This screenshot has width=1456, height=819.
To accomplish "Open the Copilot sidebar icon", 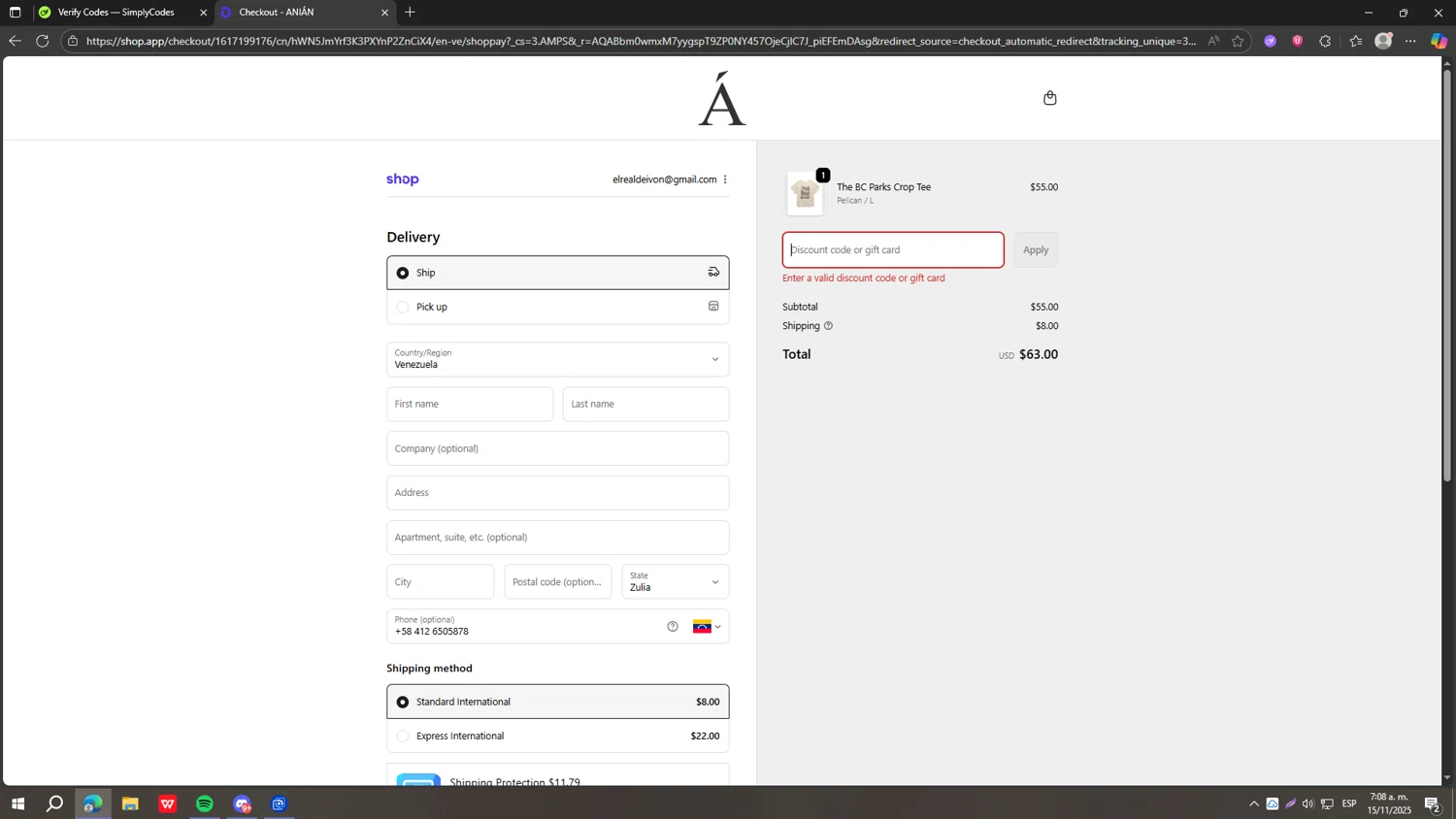I will 1439,41.
